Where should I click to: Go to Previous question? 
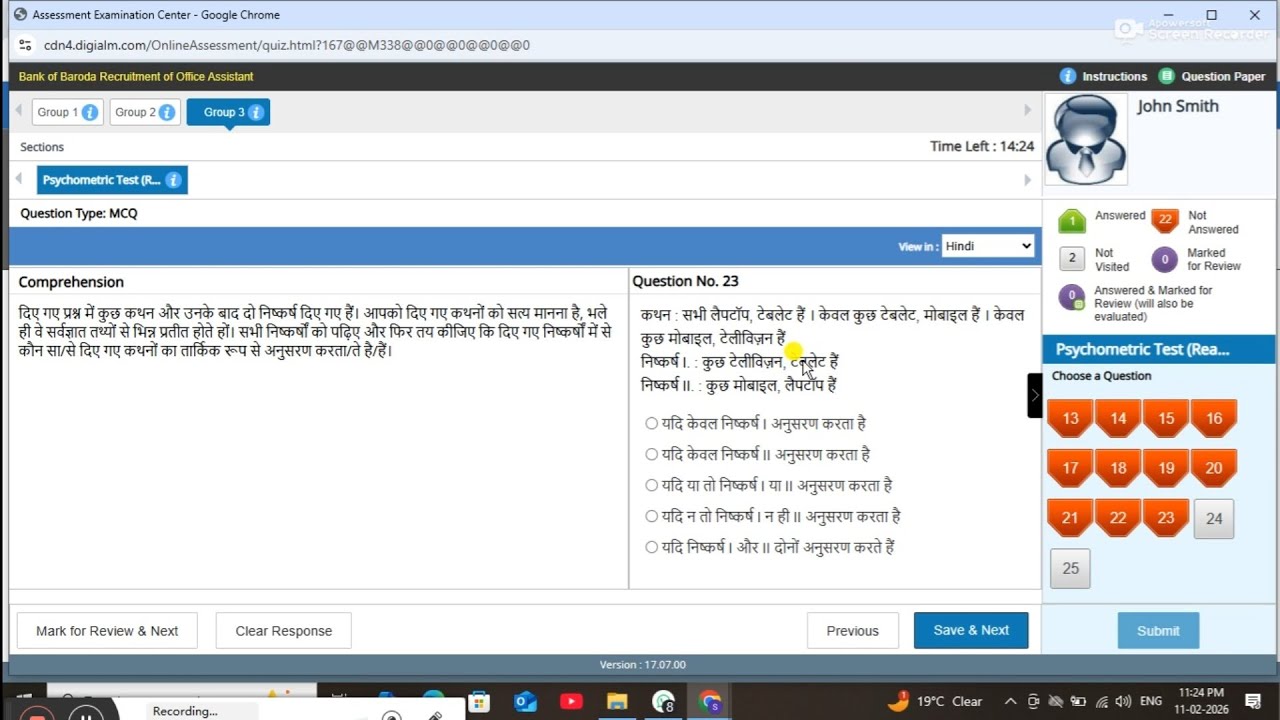[853, 631]
